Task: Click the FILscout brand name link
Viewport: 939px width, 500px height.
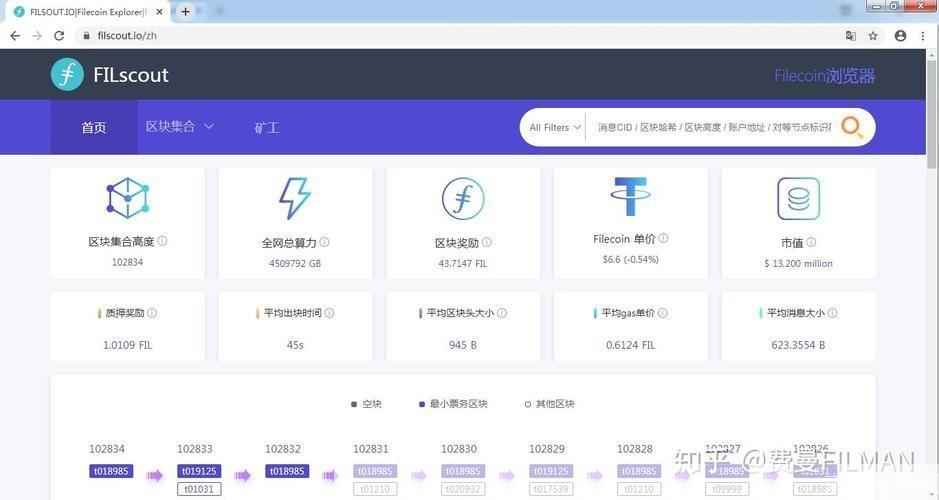Action: point(131,75)
